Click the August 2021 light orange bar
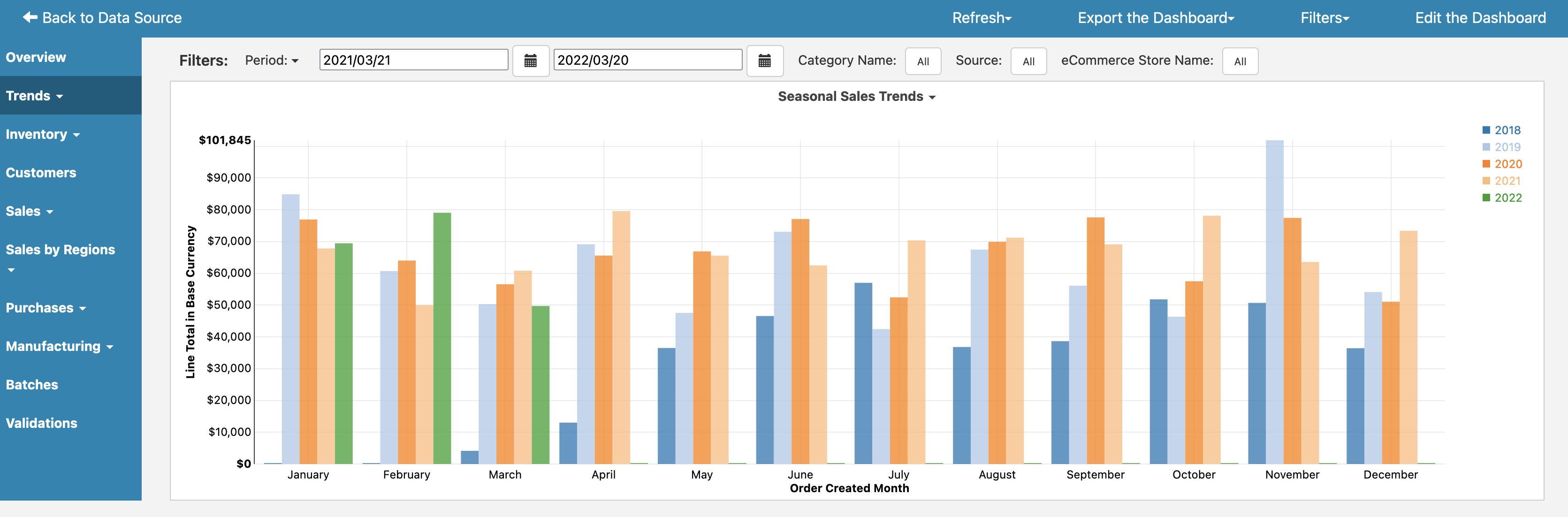This screenshot has height=517, width=1568. (1015, 351)
